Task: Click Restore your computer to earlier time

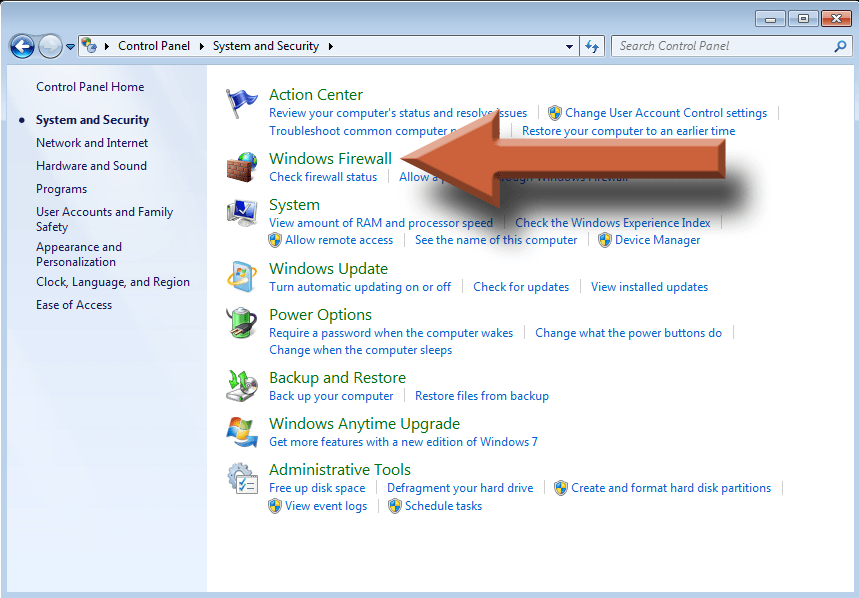Action: tap(628, 131)
